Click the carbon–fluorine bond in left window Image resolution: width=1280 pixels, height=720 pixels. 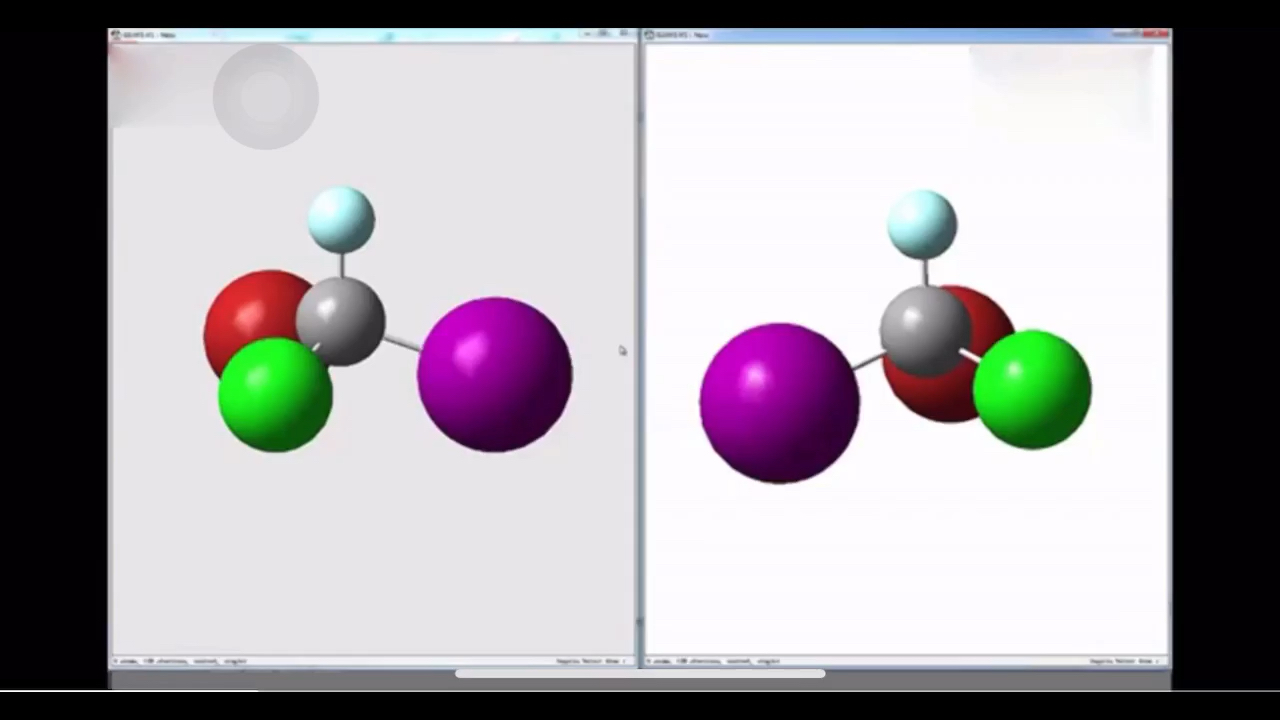click(342, 265)
